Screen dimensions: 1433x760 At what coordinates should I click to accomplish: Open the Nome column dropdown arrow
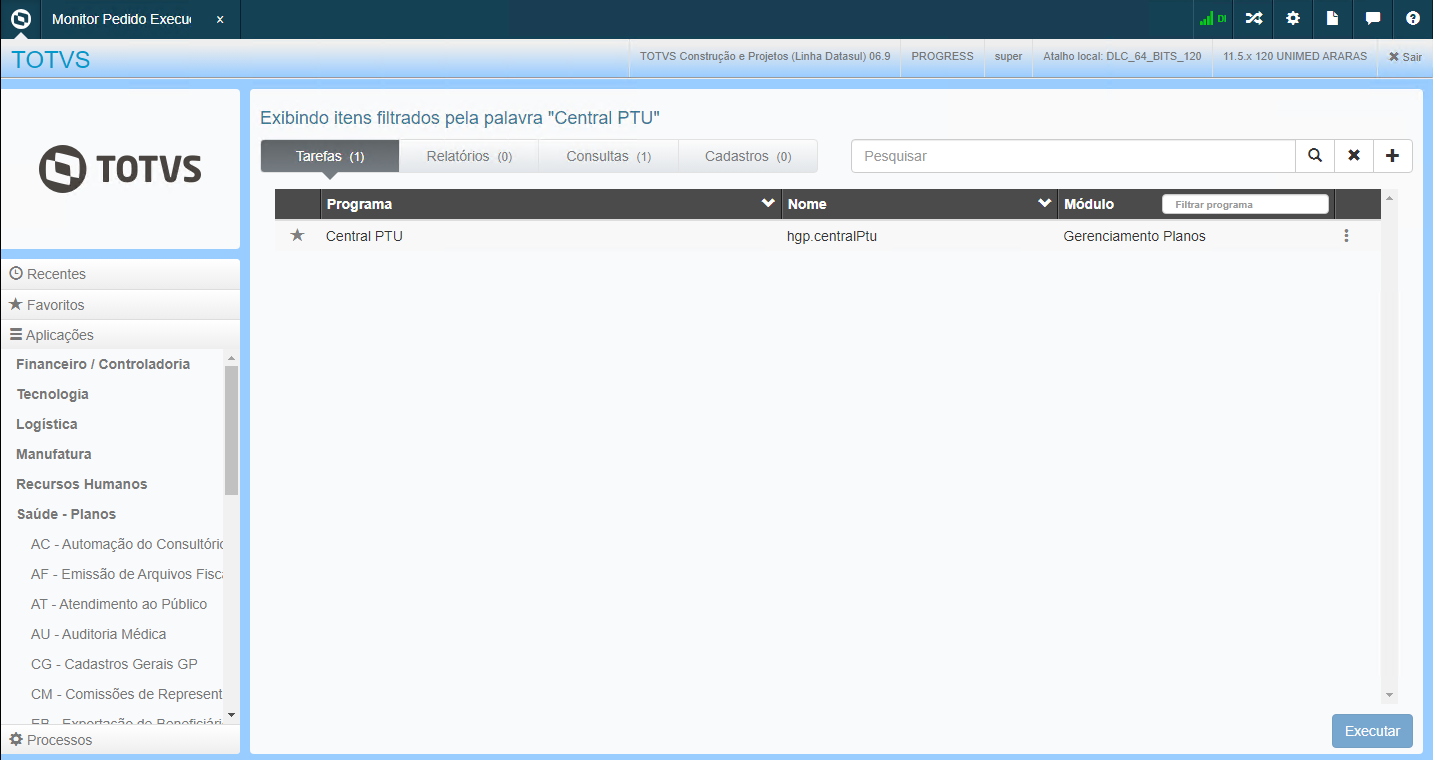[x=1045, y=203]
